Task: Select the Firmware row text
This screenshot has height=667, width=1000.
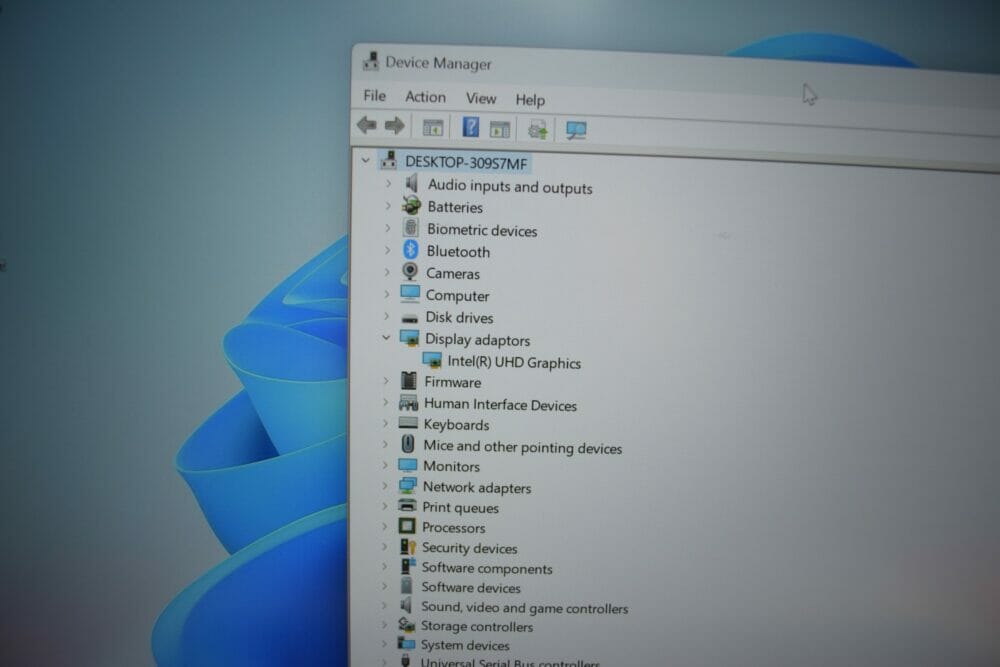Action: 453,382
